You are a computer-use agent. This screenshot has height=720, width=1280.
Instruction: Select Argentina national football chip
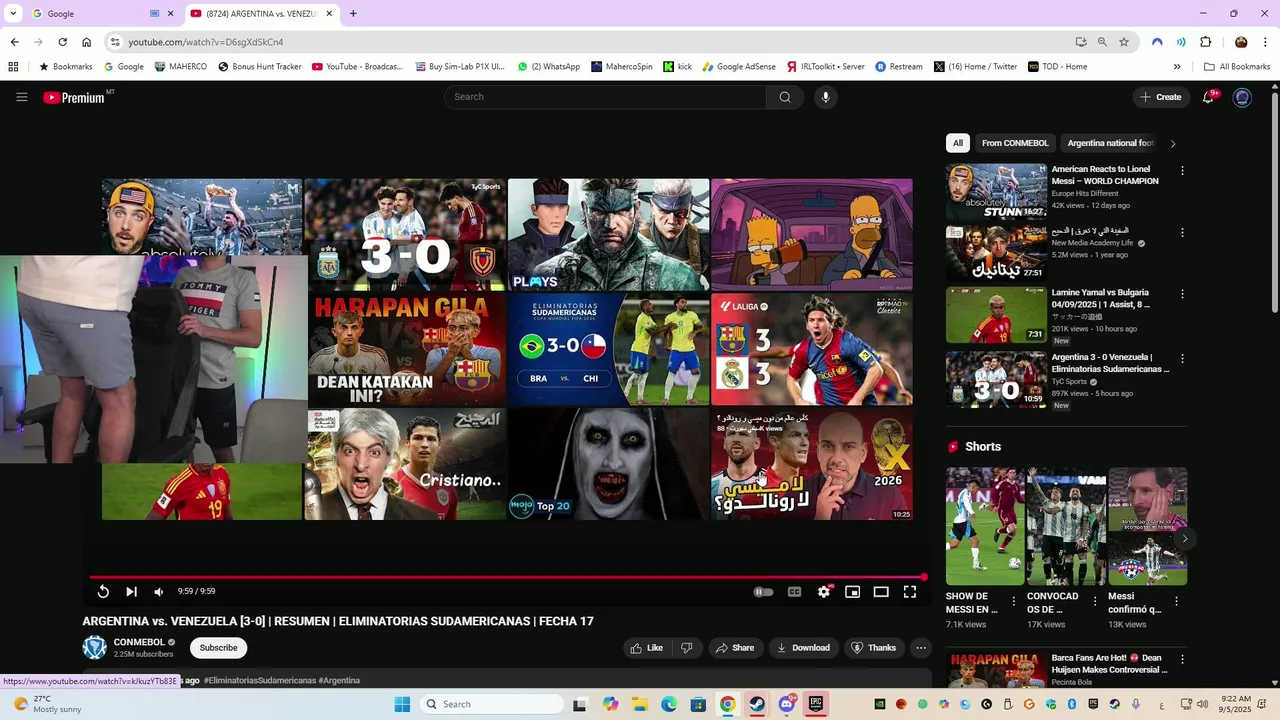[1110, 143]
